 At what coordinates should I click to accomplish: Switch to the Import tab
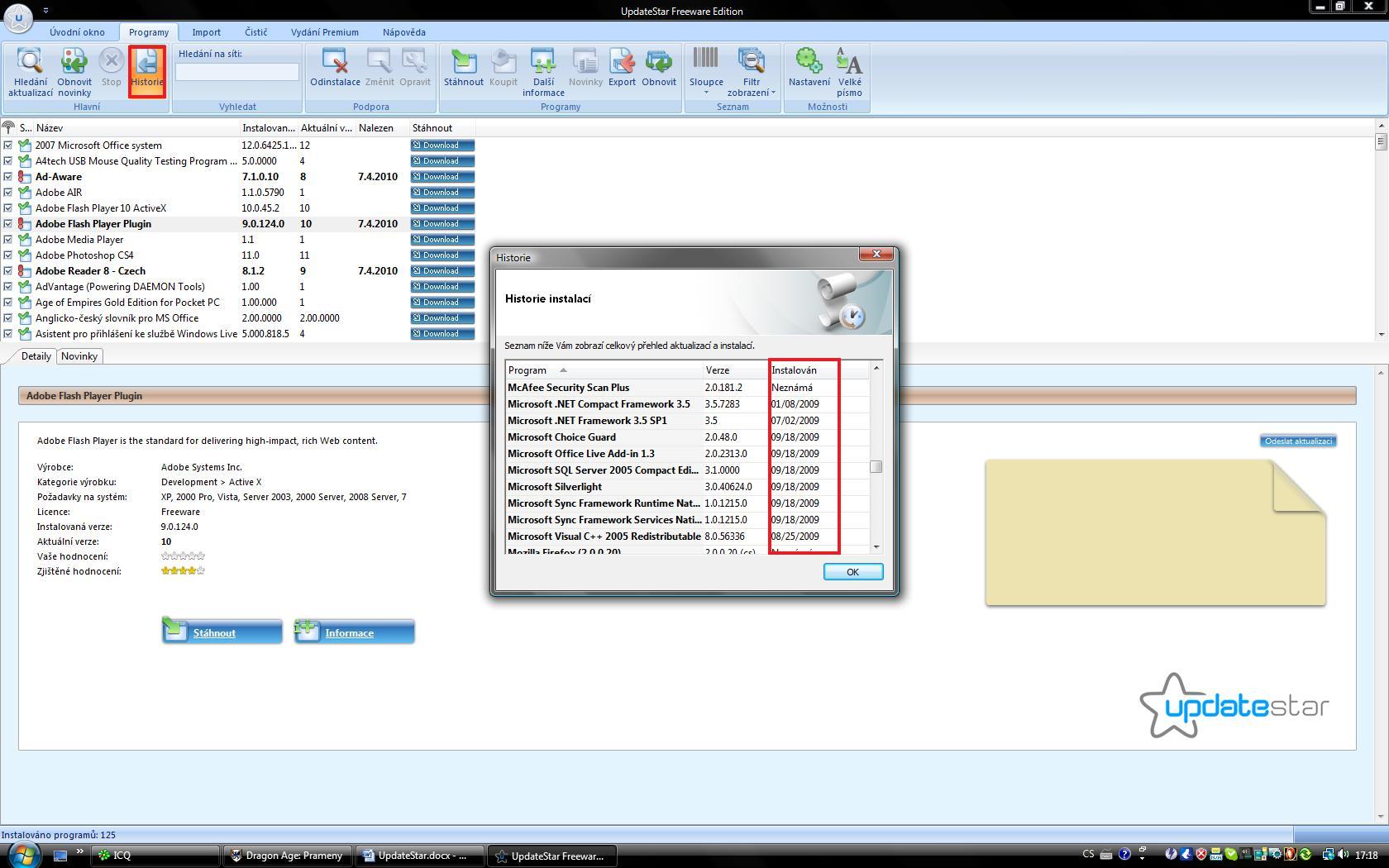(x=206, y=32)
